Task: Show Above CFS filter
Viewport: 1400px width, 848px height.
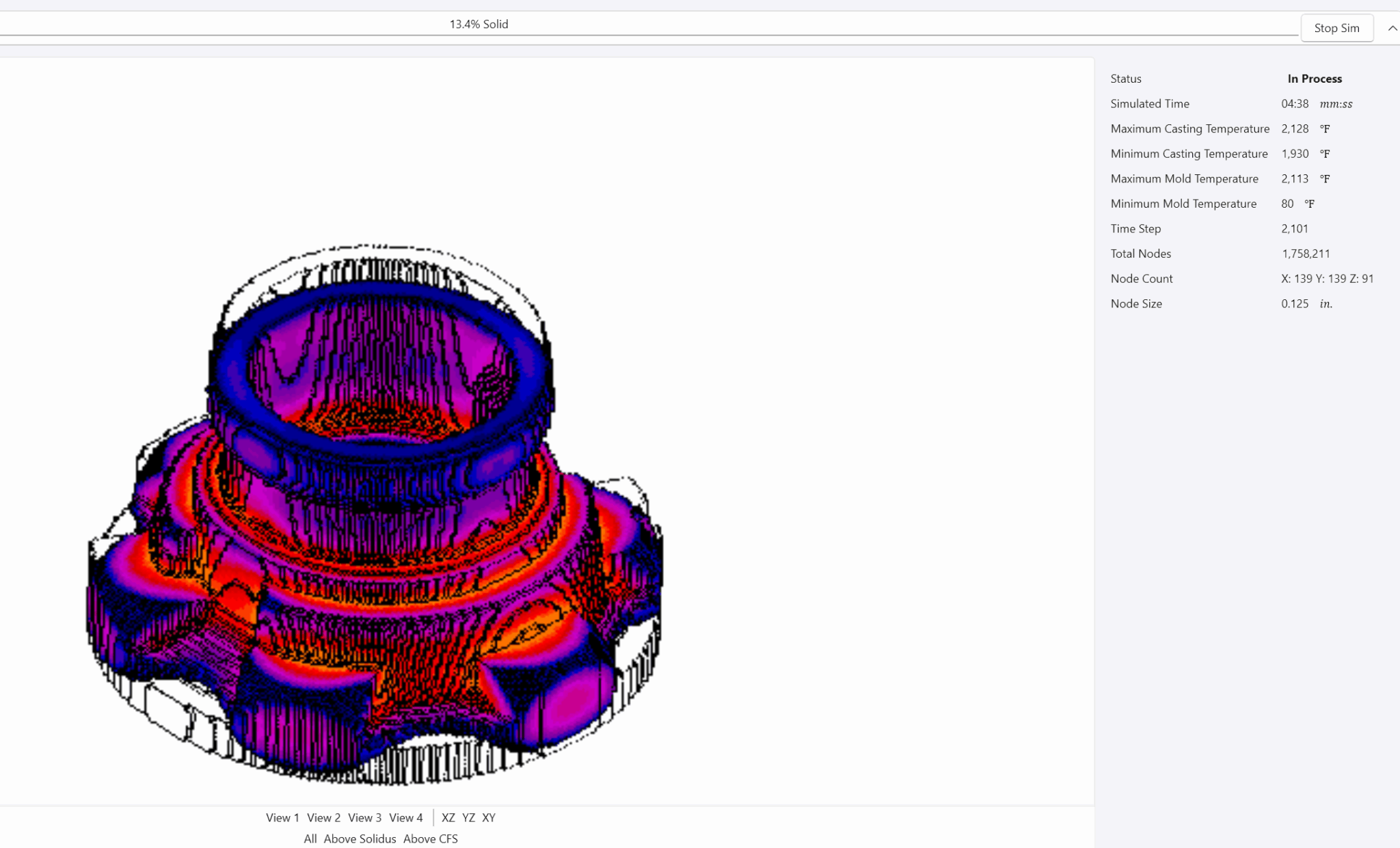Action: [431, 838]
